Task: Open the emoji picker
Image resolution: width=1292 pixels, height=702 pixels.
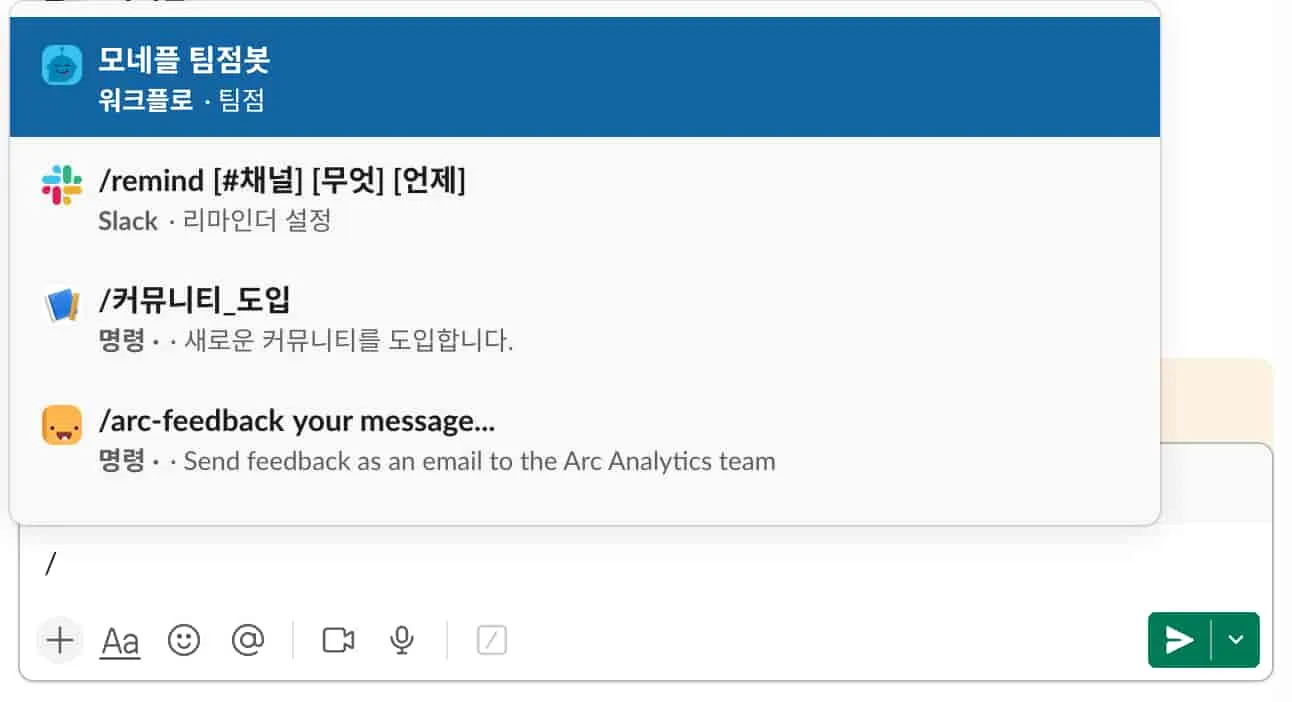Action: coord(184,640)
